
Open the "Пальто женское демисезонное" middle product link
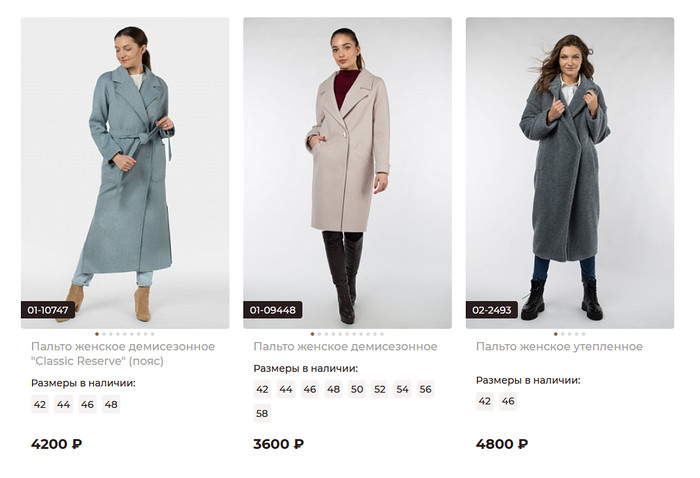(x=345, y=347)
